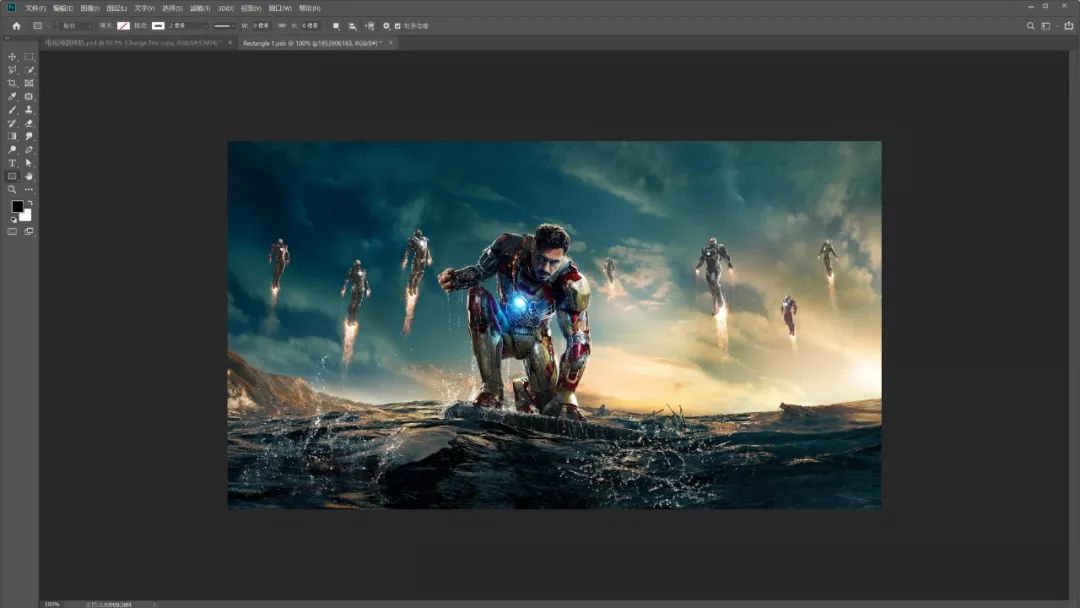Change screen mode from toolbox
Image resolution: width=1080 pixels, height=608 pixels.
point(29,232)
